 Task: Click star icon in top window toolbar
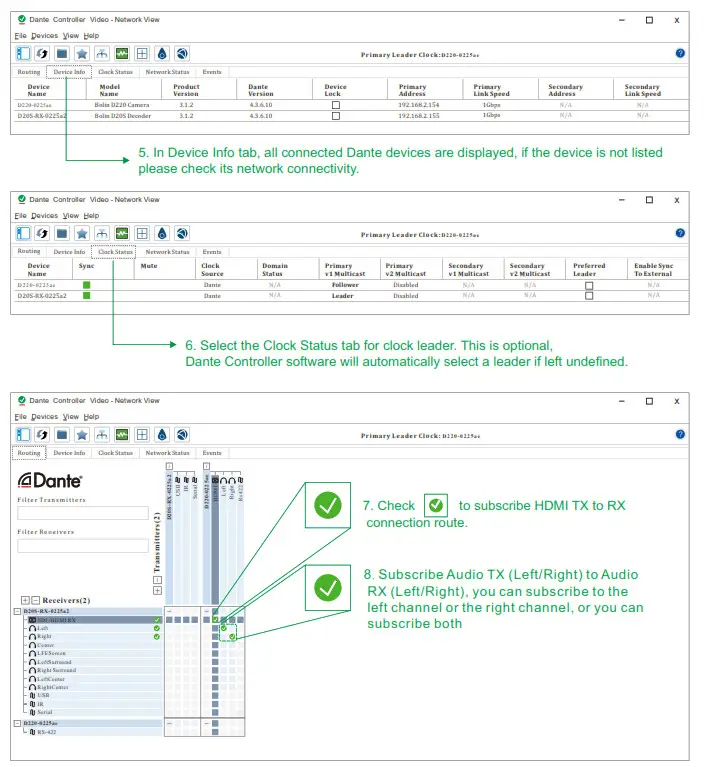pyautogui.click(x=82, y=53)
